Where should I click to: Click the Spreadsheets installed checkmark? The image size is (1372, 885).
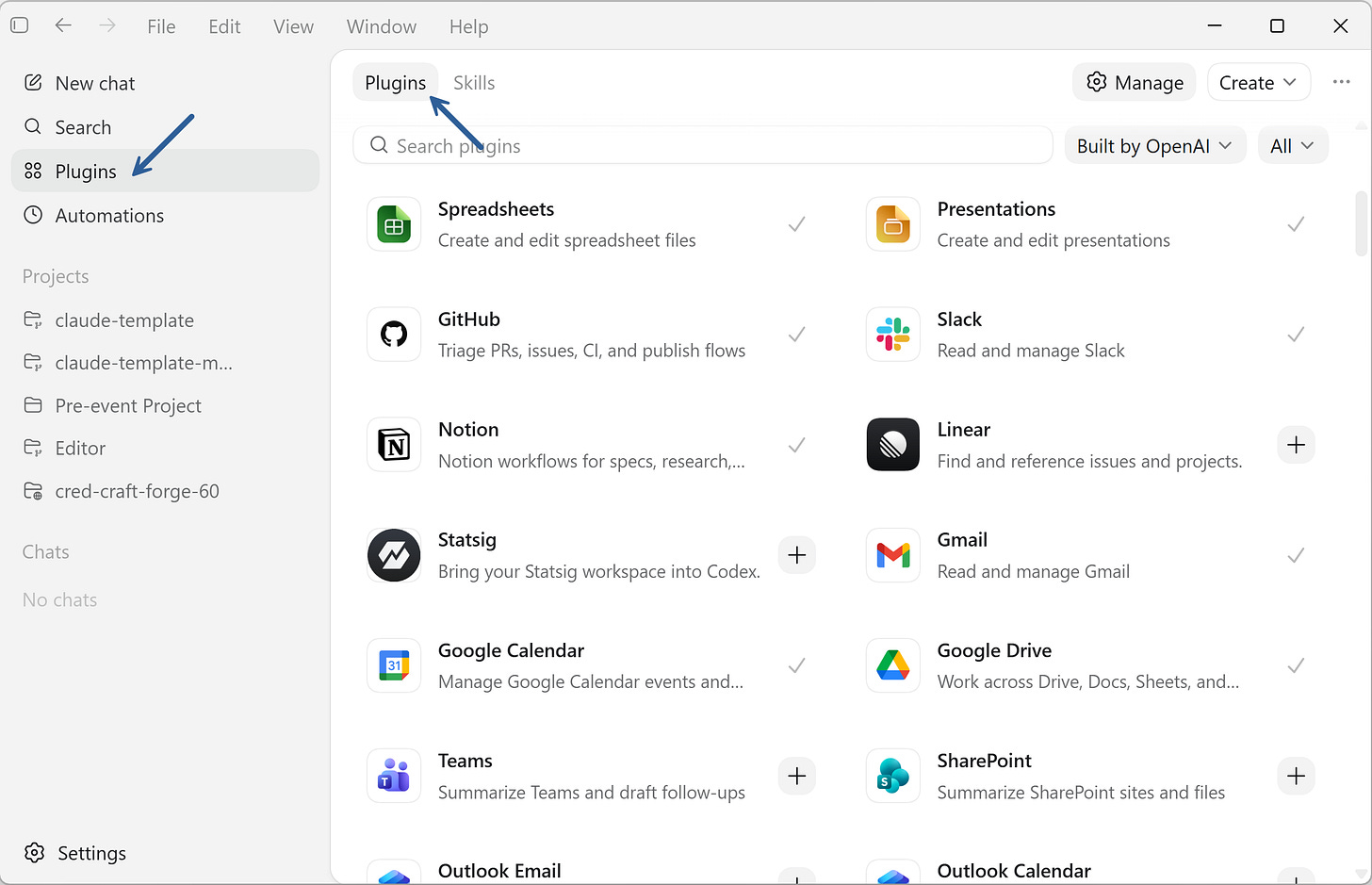(796, 224)
